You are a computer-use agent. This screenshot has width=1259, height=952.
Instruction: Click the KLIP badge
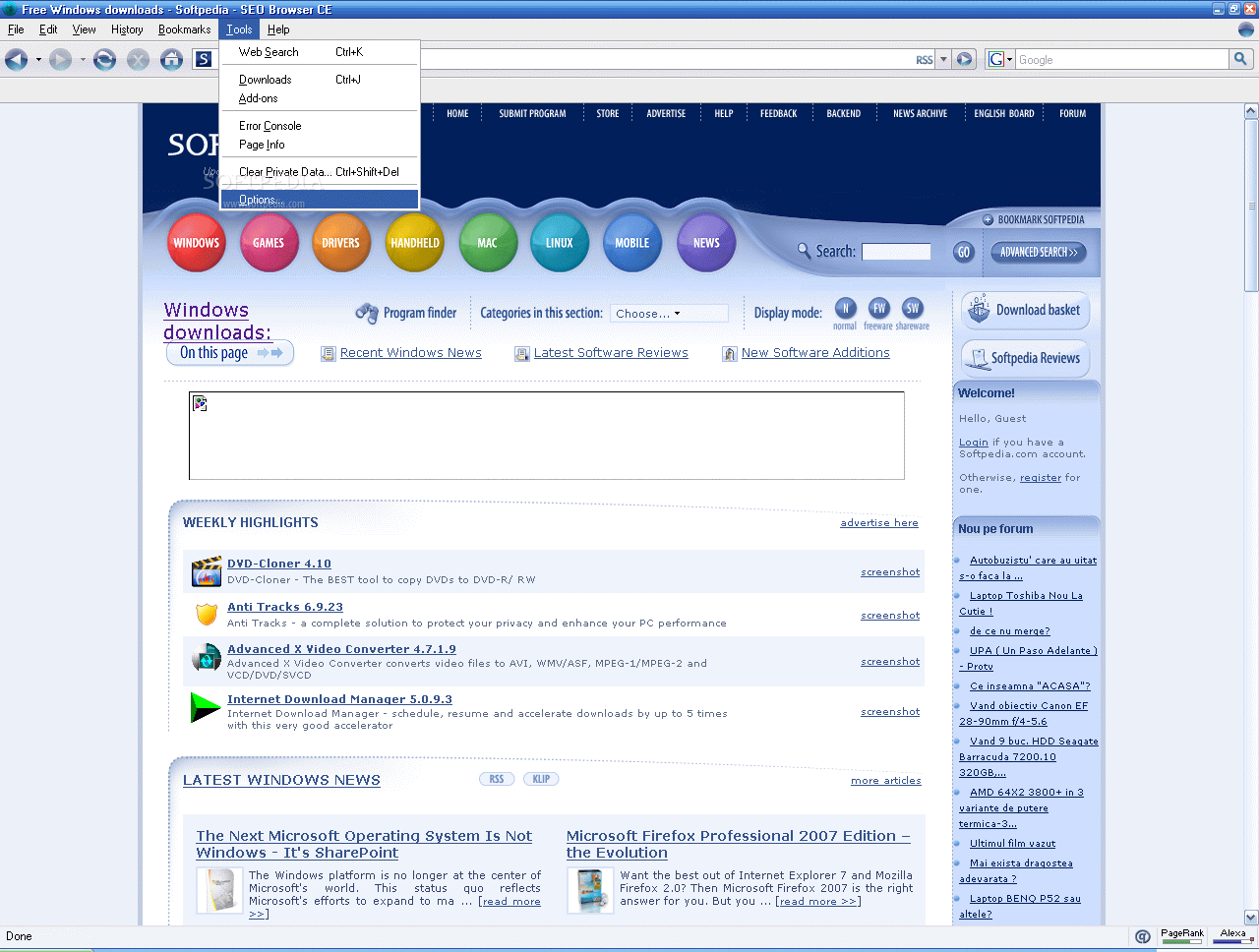[x=541, y=779]
